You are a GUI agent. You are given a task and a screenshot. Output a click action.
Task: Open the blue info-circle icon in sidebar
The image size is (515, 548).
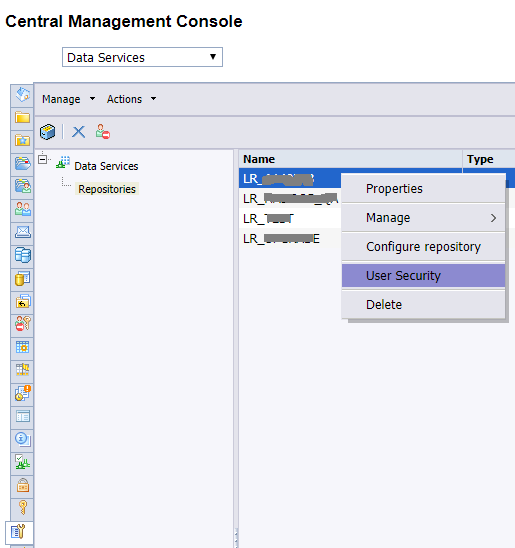22,439
